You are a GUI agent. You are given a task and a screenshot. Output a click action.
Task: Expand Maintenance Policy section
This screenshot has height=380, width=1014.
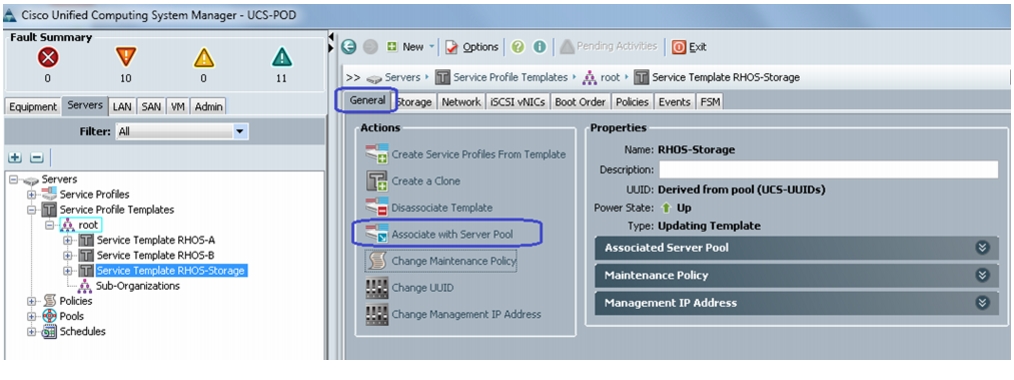click(x=982, y=275)
